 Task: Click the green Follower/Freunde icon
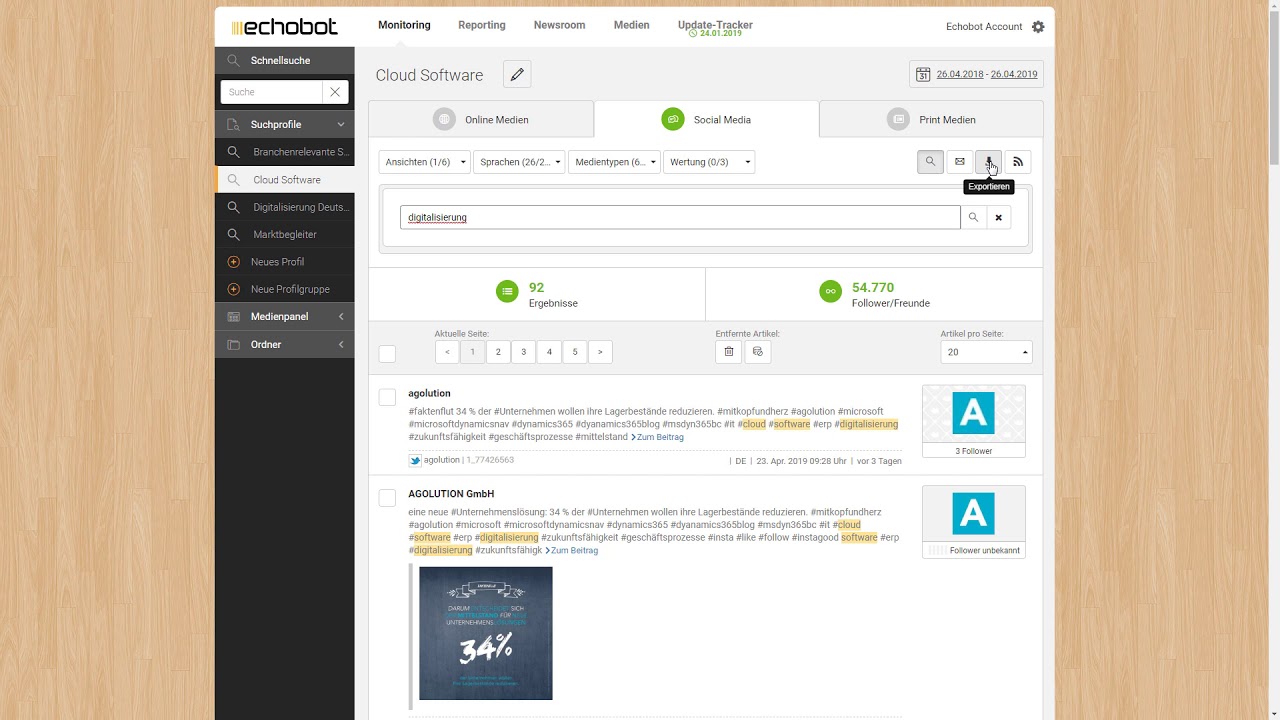pos(830,291)
